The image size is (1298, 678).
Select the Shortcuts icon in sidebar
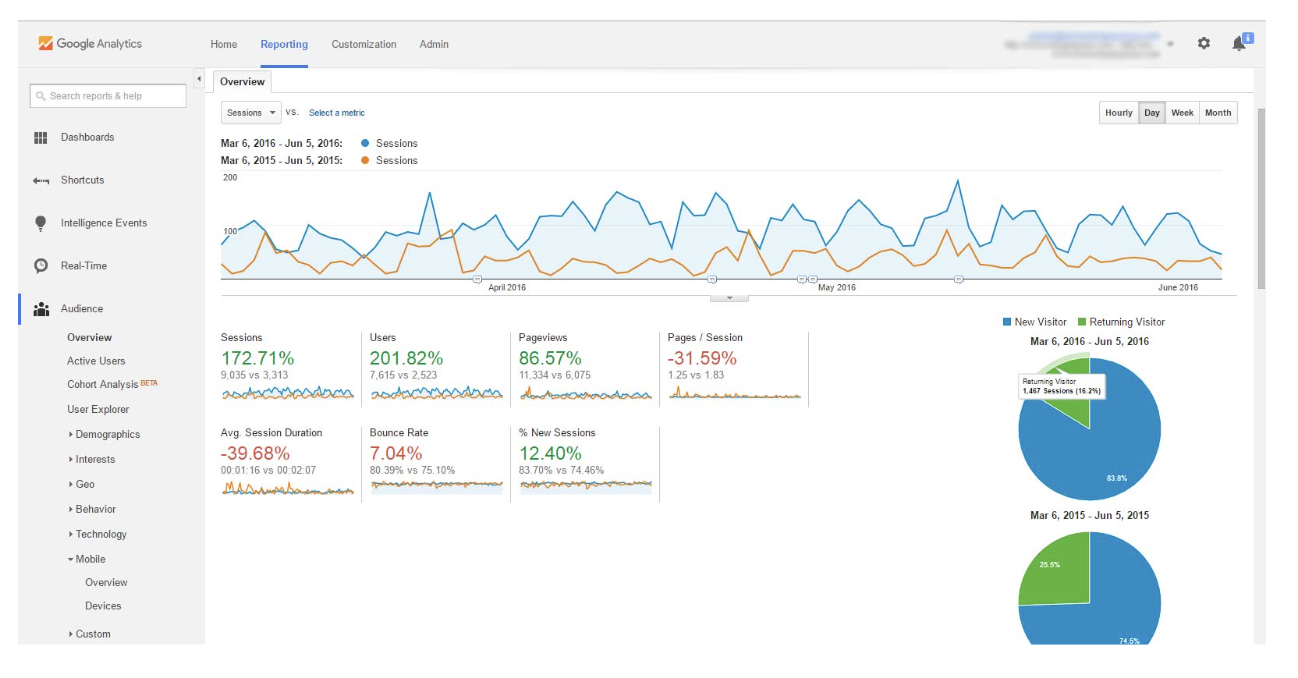click(x=41, y=180)
